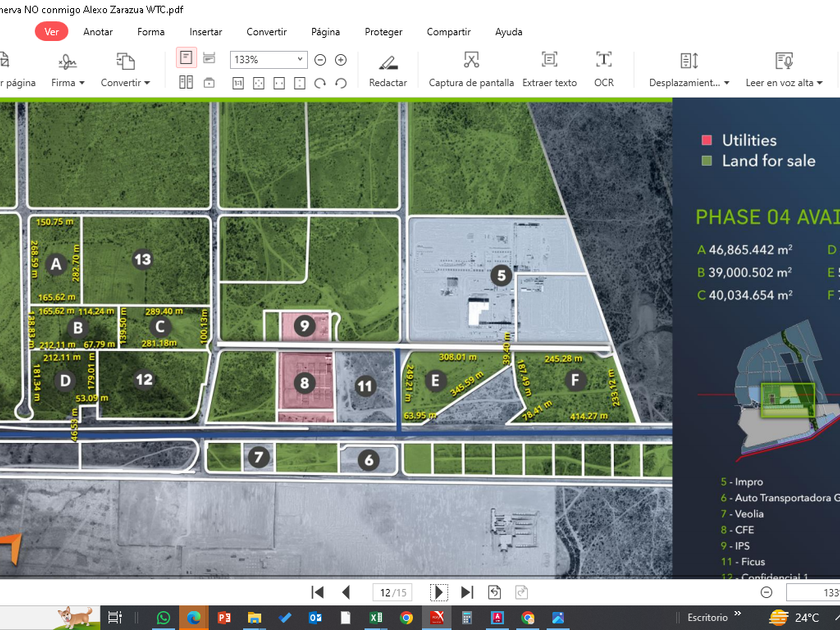
Task: Open the Captura de pantalla tool
Action: pyautogui.click(x=471, y=61)
